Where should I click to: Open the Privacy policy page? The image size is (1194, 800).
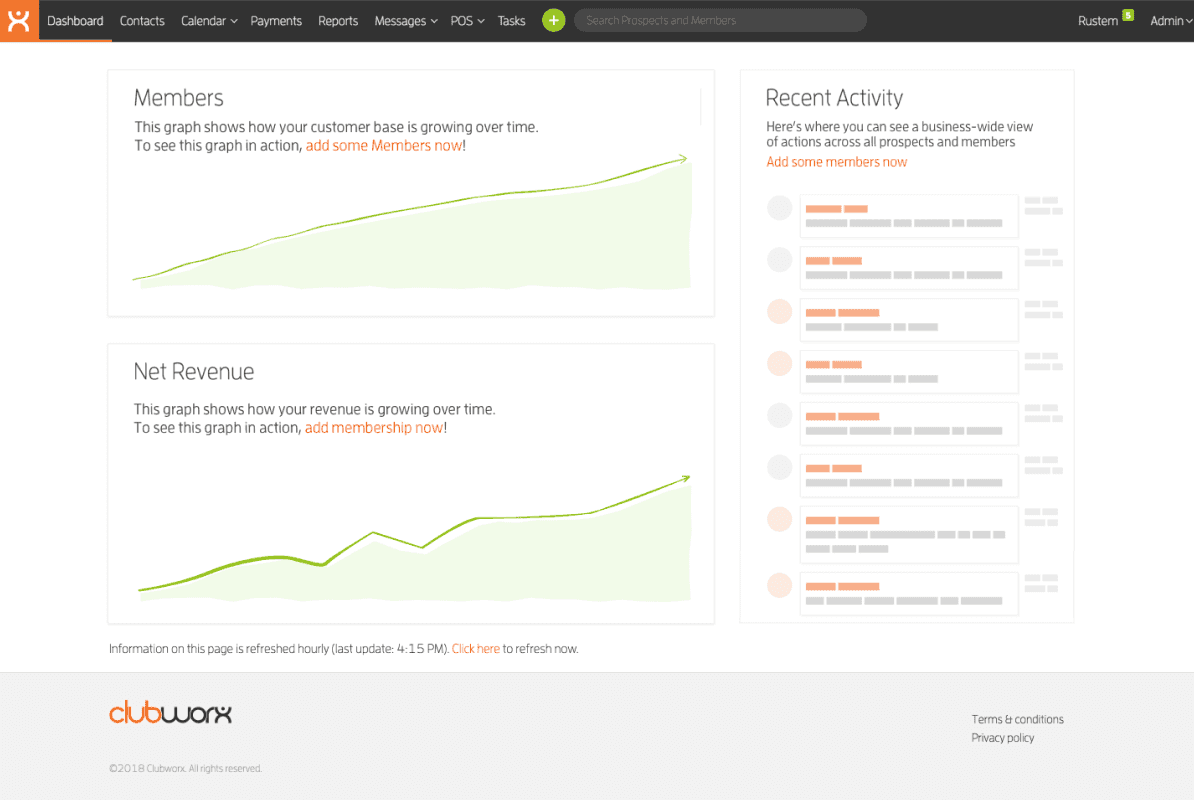(x=1002, y=737)
